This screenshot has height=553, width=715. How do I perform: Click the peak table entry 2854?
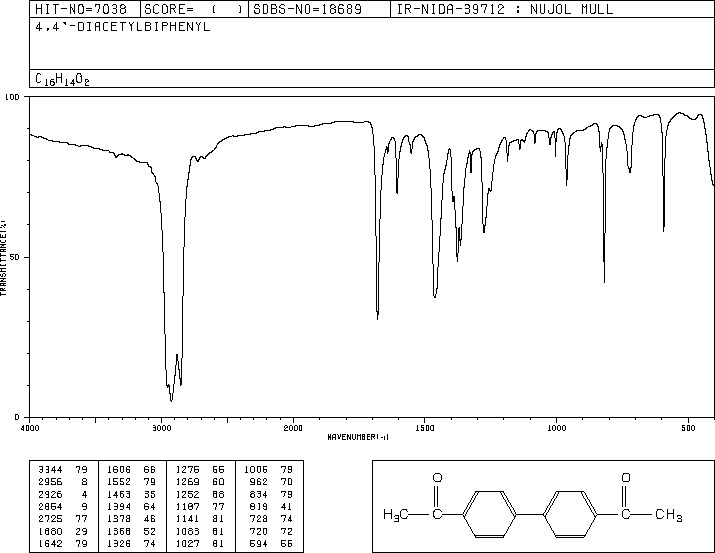point(50,506)
